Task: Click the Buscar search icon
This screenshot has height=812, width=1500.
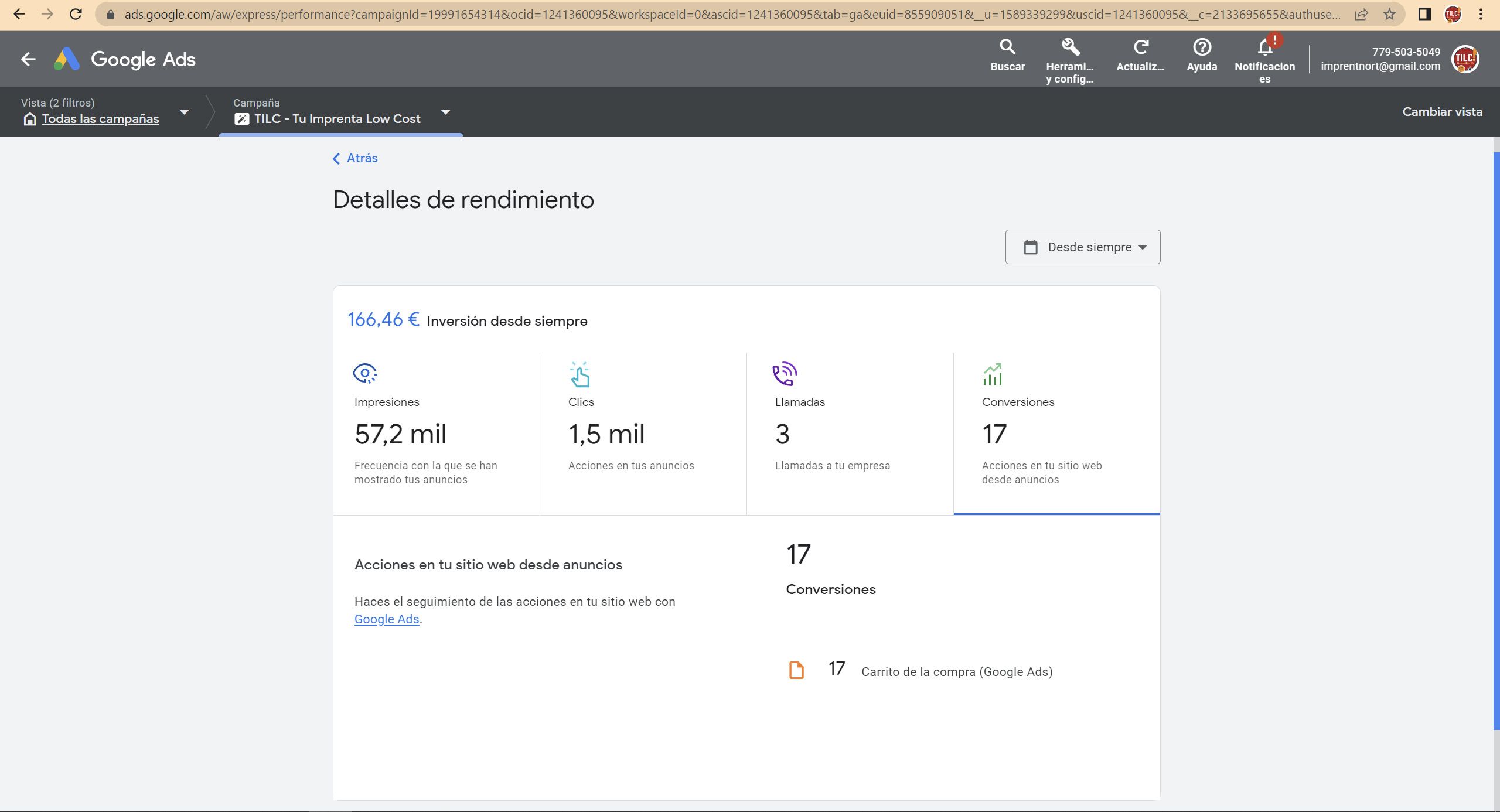Action: click(x=1007, y=47)
